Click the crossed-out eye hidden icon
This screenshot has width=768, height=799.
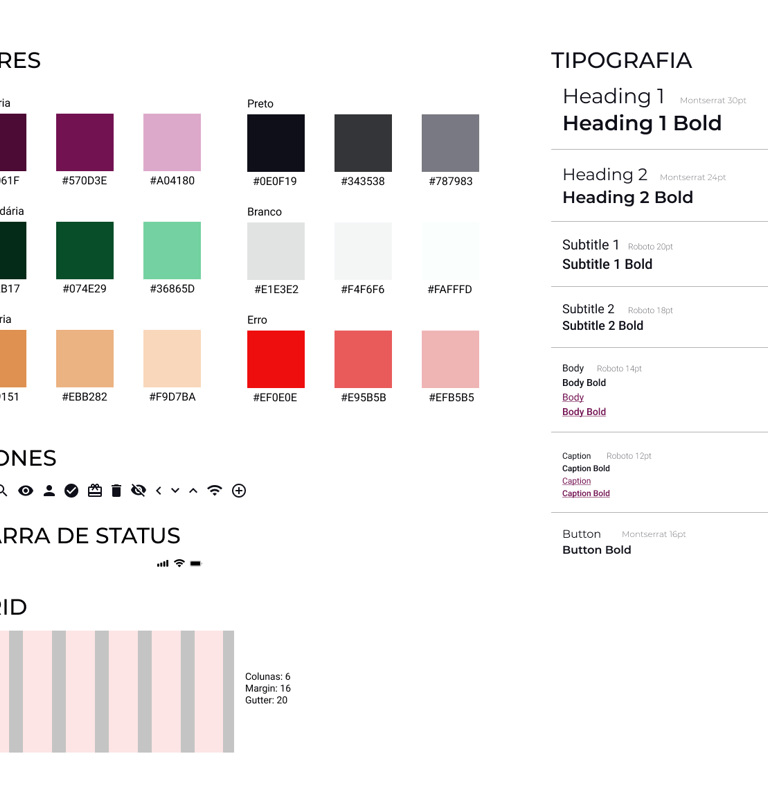pyautogui.click(x=138, y=490)
